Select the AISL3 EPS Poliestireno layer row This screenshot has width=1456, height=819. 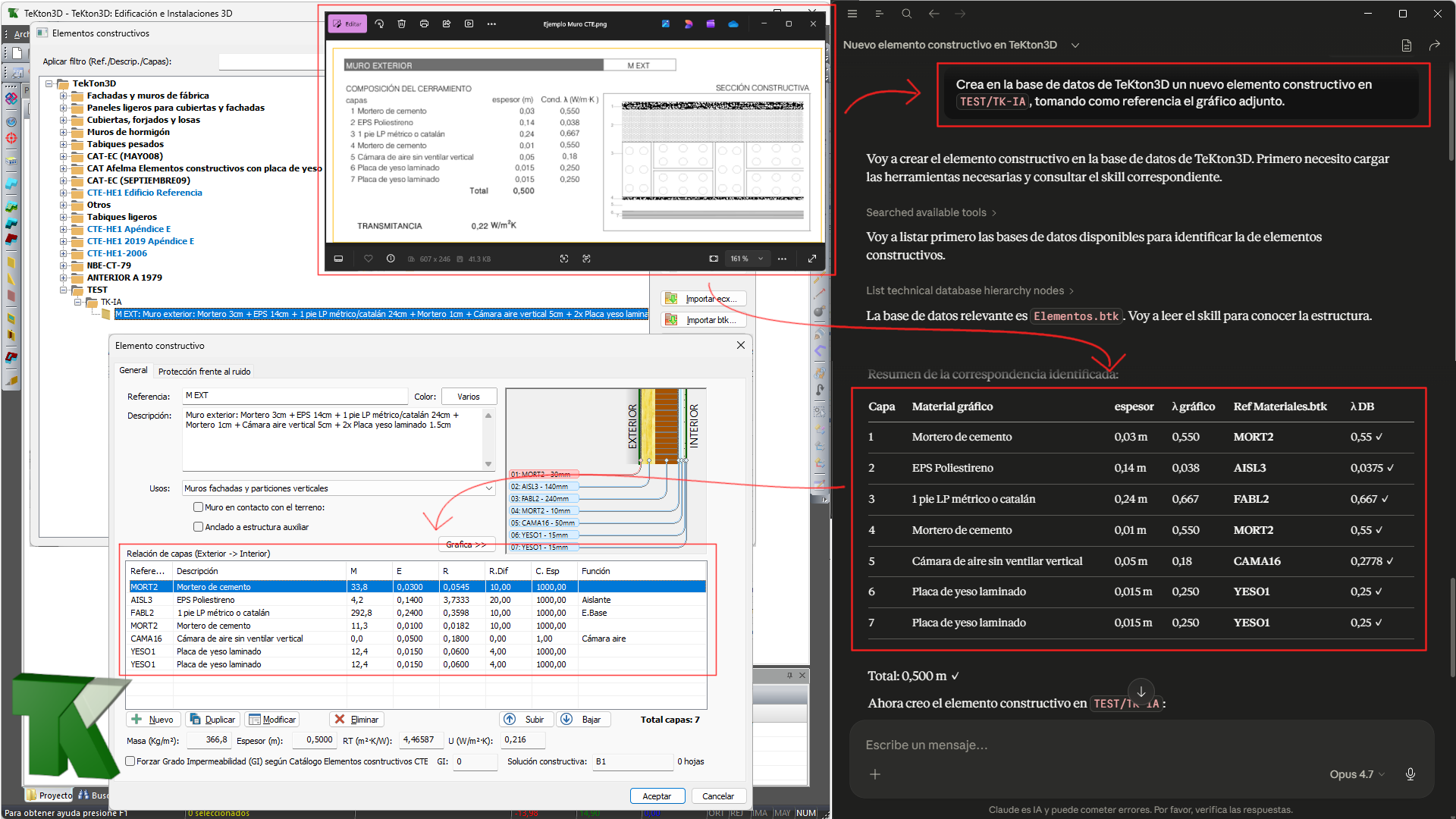pos(417,600)
